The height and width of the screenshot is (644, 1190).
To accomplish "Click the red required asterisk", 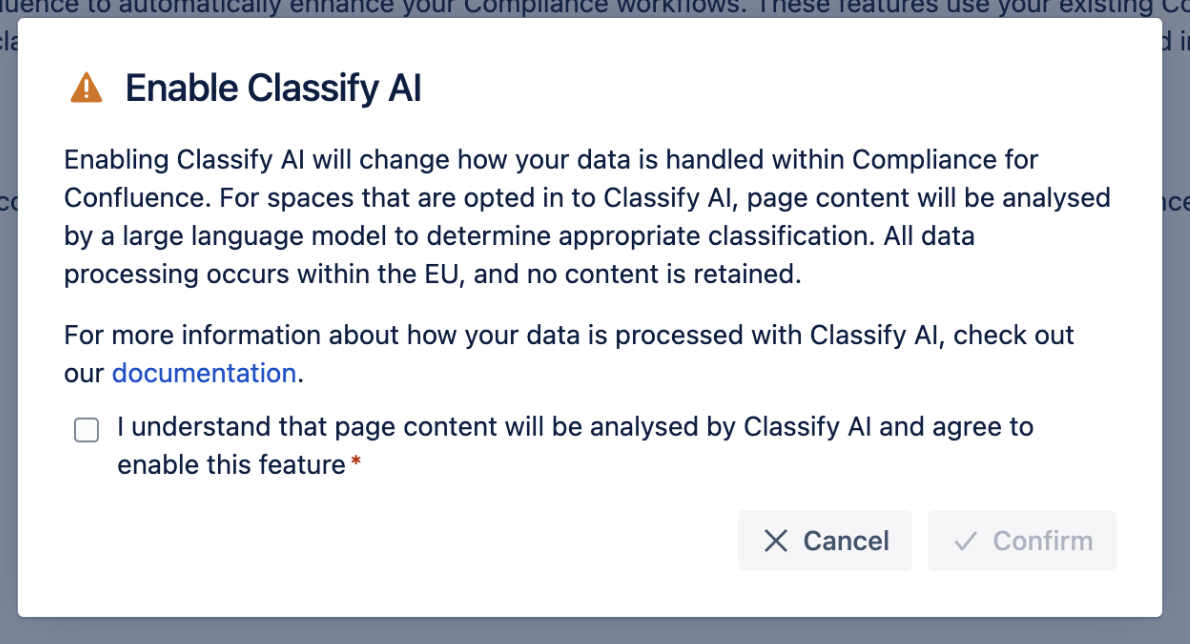I will click(356, 461).
